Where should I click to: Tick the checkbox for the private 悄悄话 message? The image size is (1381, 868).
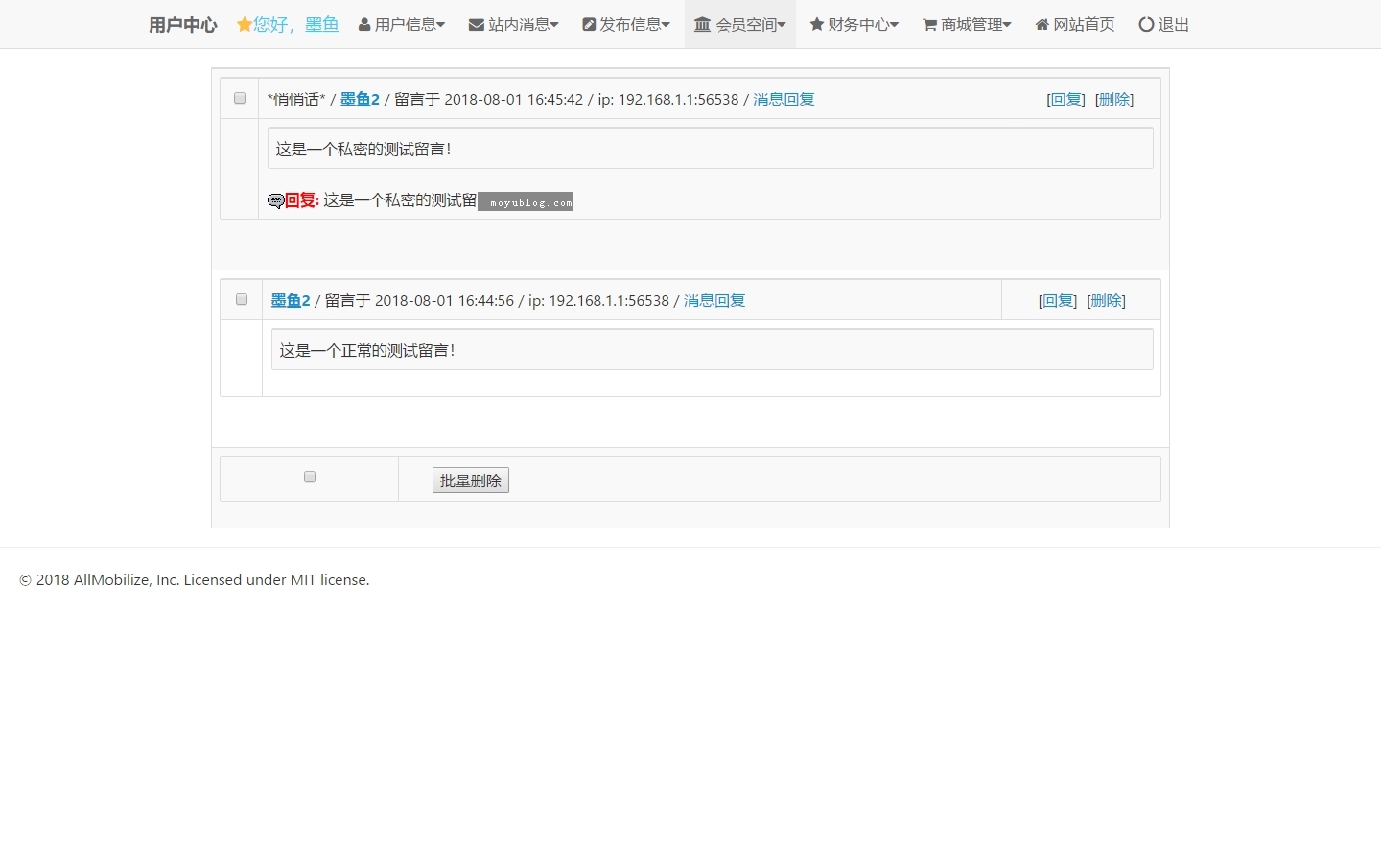pos(240,98)
